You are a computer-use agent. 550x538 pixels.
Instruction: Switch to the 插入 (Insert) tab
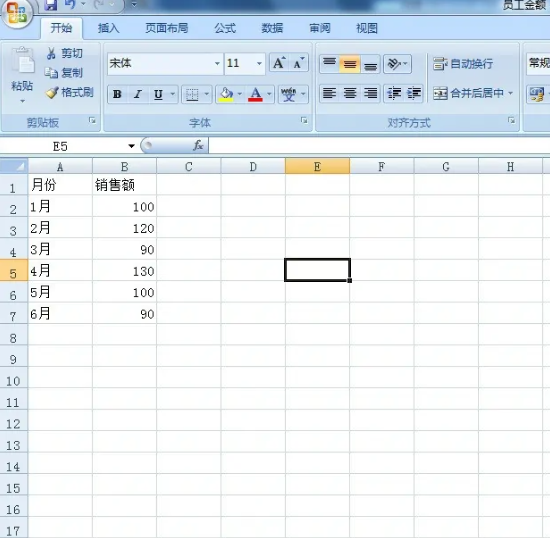108,28
